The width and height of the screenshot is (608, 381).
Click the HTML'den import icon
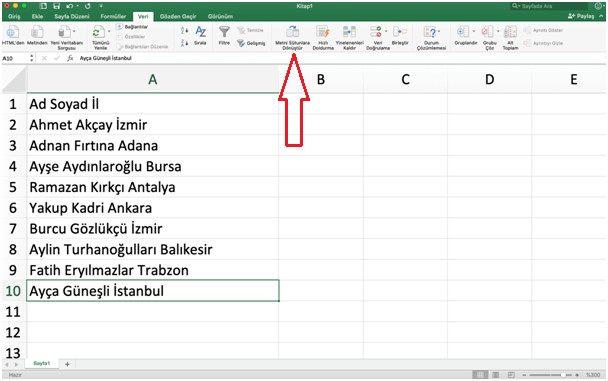(x=12, y=32)
